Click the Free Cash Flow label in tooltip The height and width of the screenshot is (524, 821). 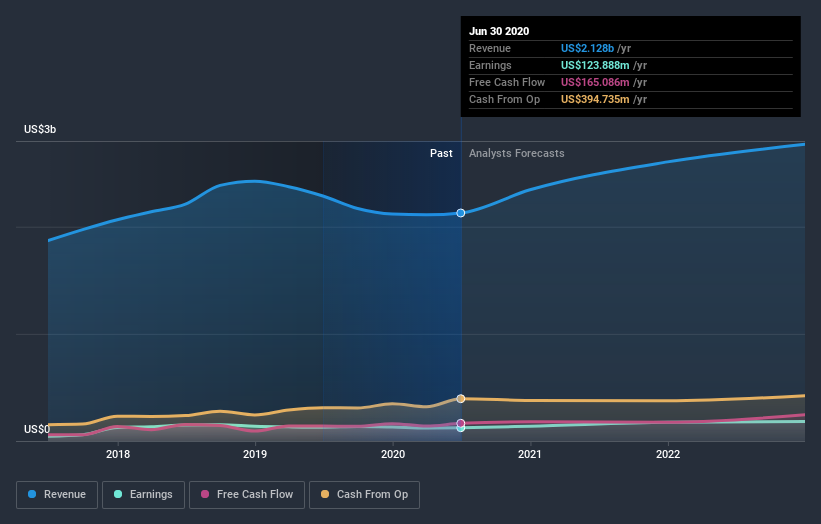(x=507, y=82)
